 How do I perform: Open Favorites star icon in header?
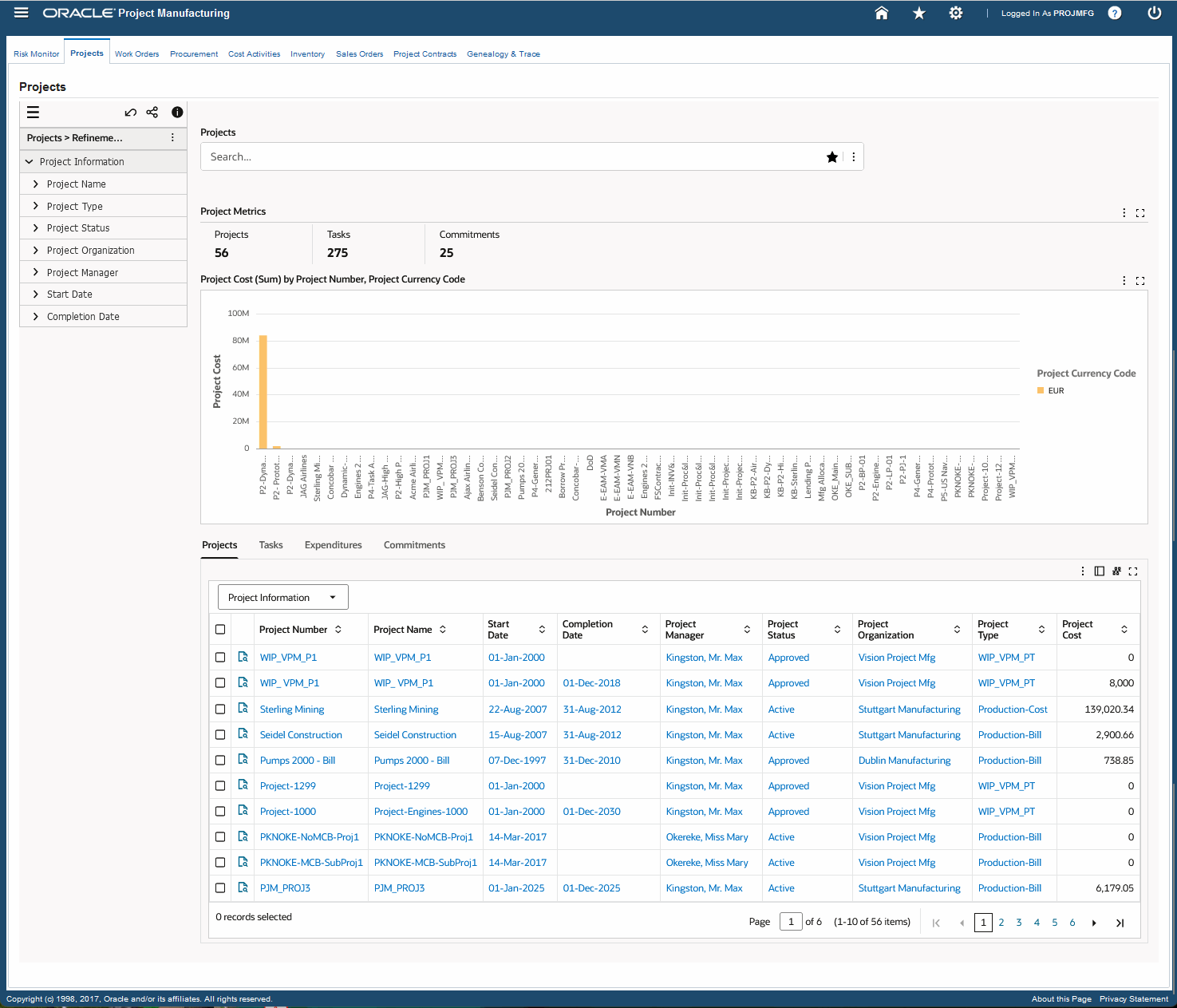(919, 13)
